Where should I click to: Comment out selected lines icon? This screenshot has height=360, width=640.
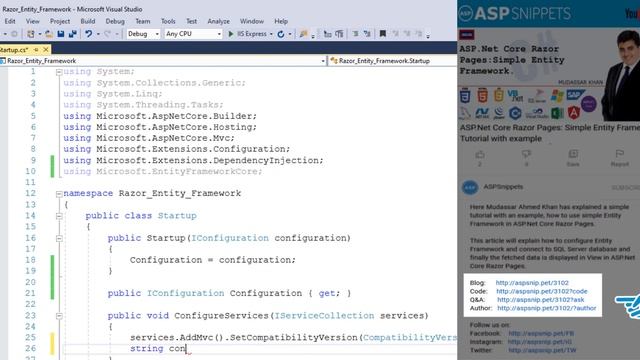pos(355,34)
